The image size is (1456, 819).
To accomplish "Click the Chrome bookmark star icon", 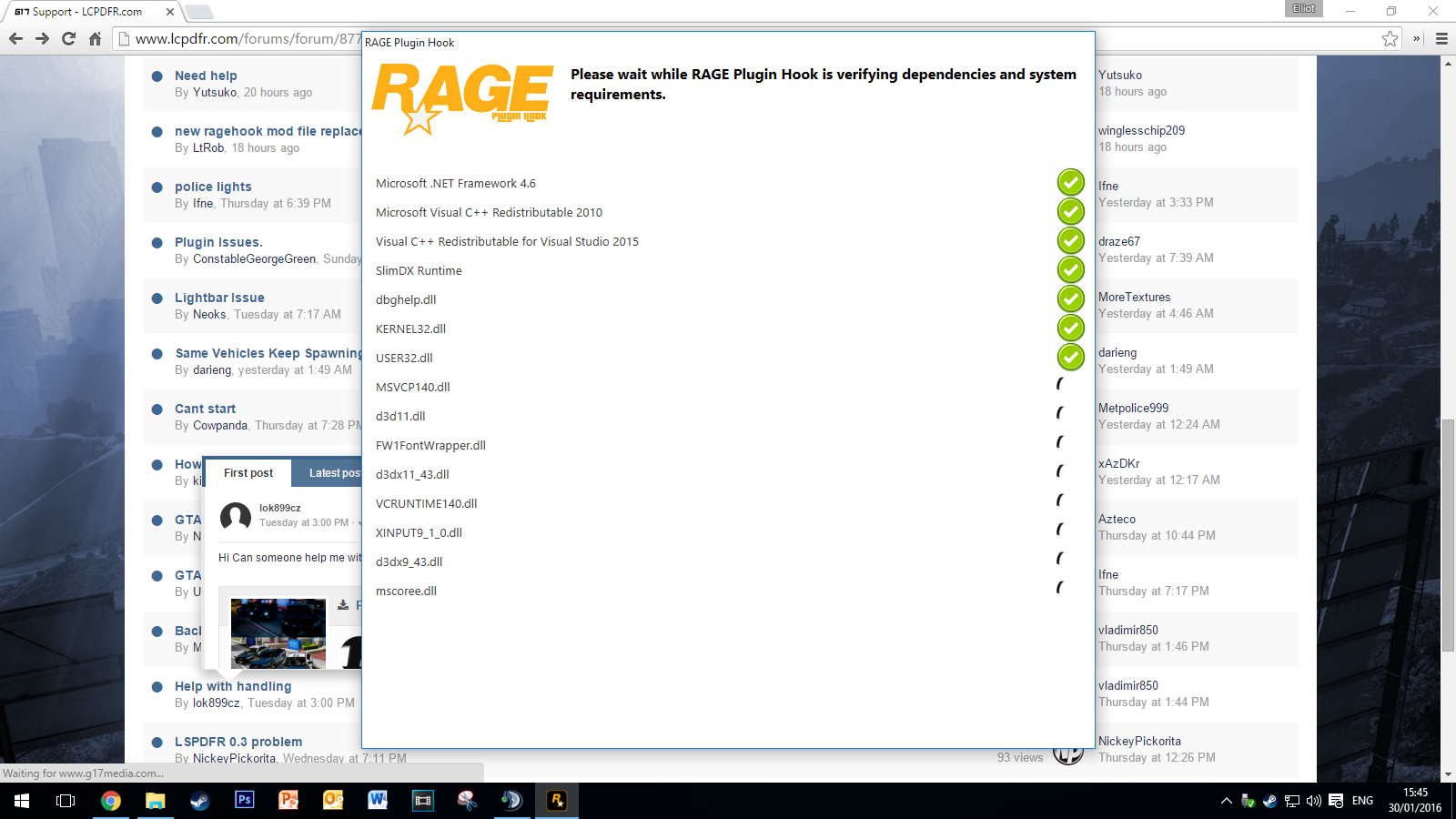I will pyautogui.click(x=1390, y=38).
